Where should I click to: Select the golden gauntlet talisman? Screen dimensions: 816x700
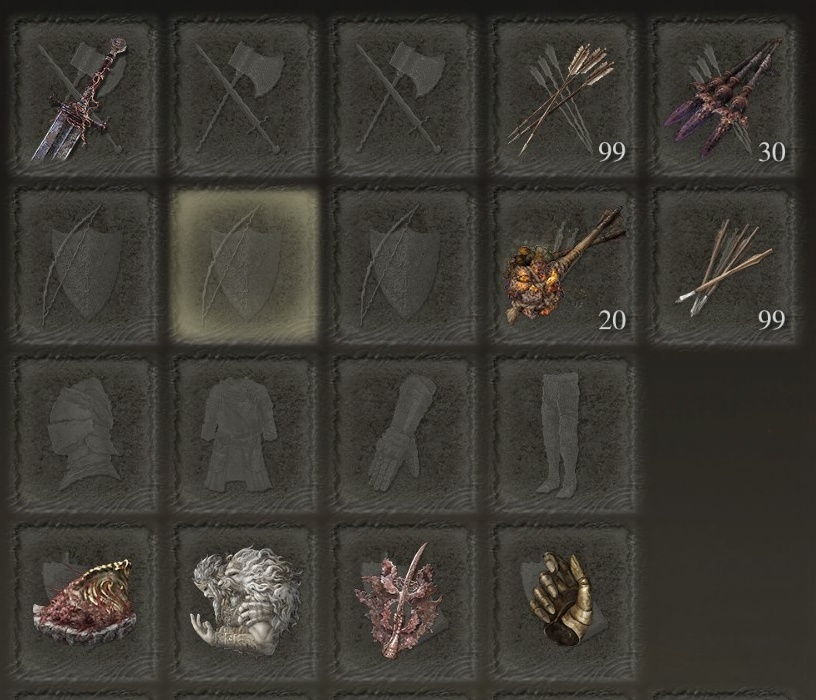coord(564,602)
